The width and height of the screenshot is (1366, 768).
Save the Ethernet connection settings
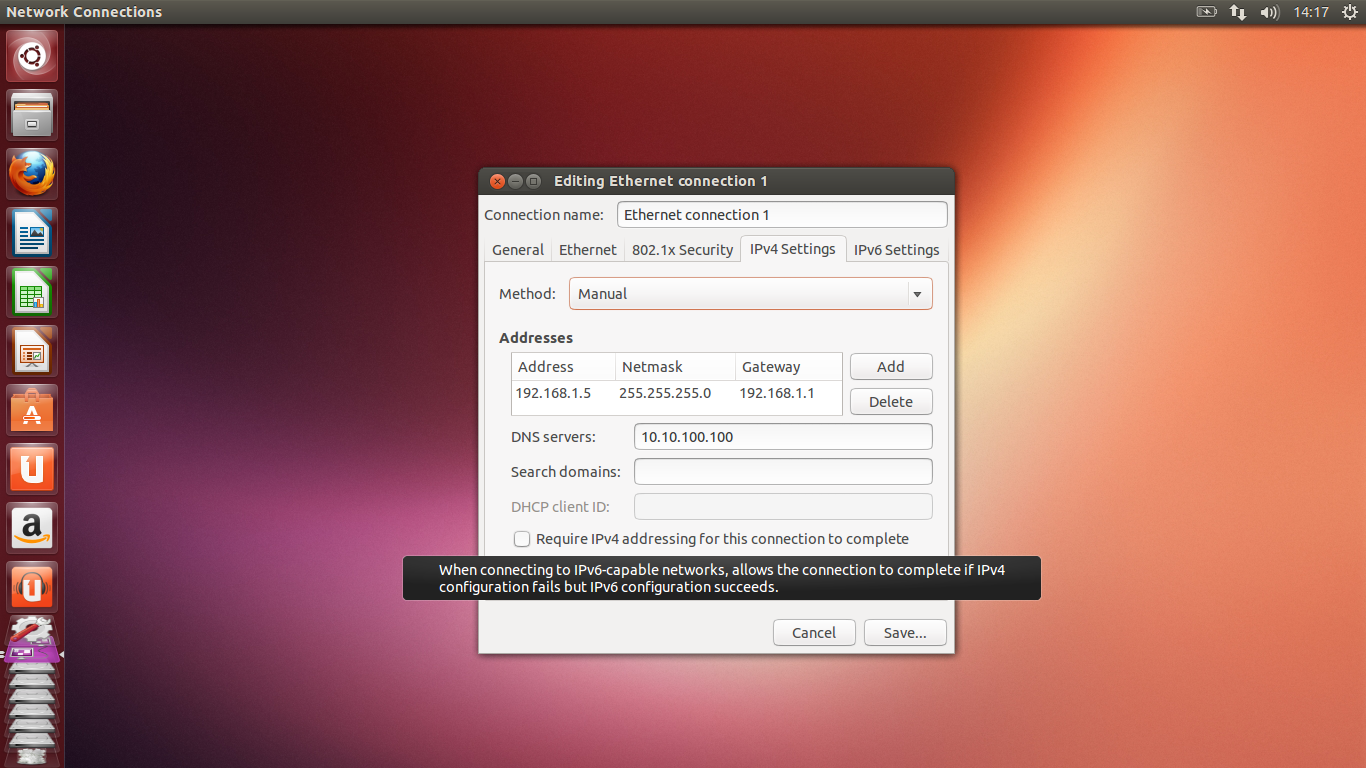904,632
